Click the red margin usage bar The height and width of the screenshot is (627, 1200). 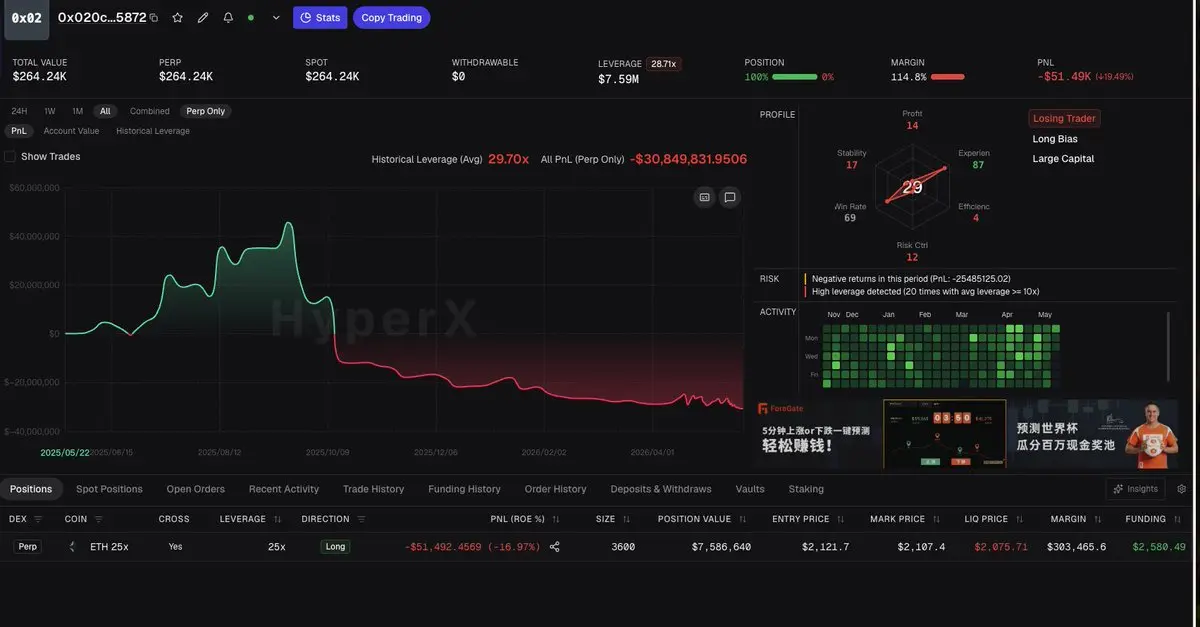tap(947, 77)
